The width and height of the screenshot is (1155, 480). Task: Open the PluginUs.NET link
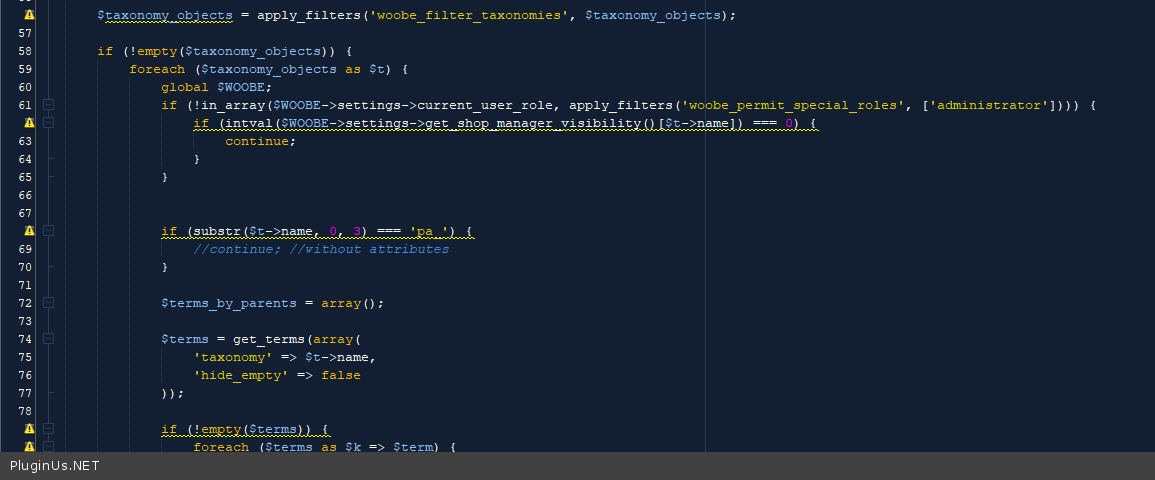coord(55,466)
